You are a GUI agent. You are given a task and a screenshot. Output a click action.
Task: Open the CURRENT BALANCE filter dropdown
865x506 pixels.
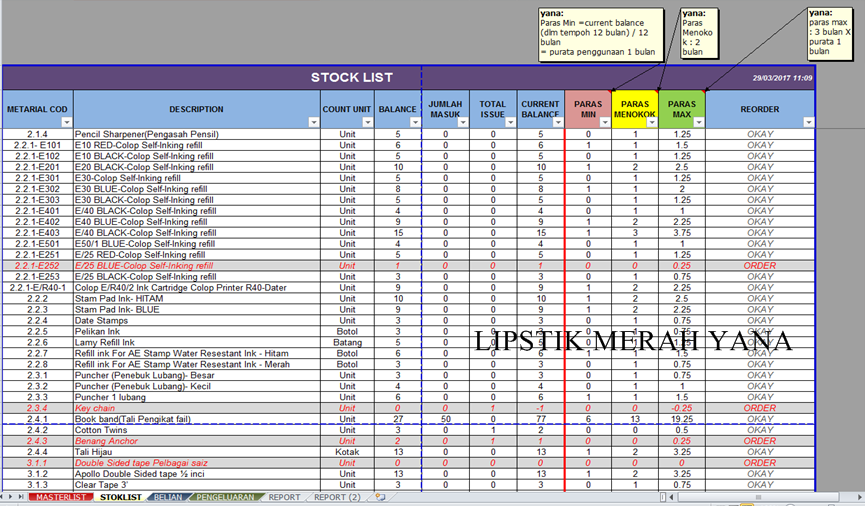click(x=558, y=122)
